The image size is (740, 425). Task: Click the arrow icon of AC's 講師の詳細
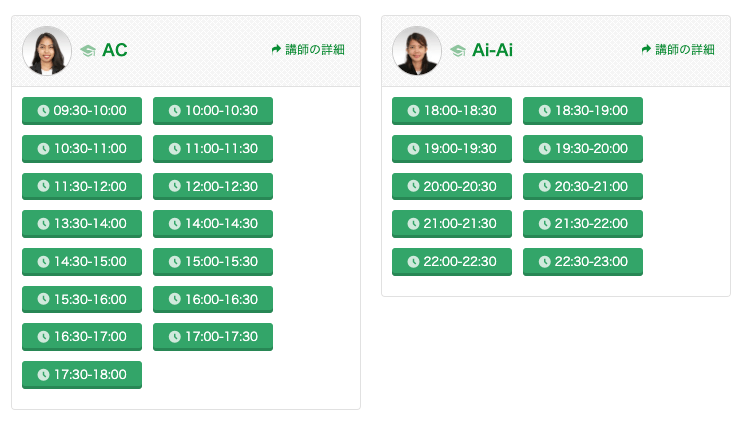click(x=276, y=49)
